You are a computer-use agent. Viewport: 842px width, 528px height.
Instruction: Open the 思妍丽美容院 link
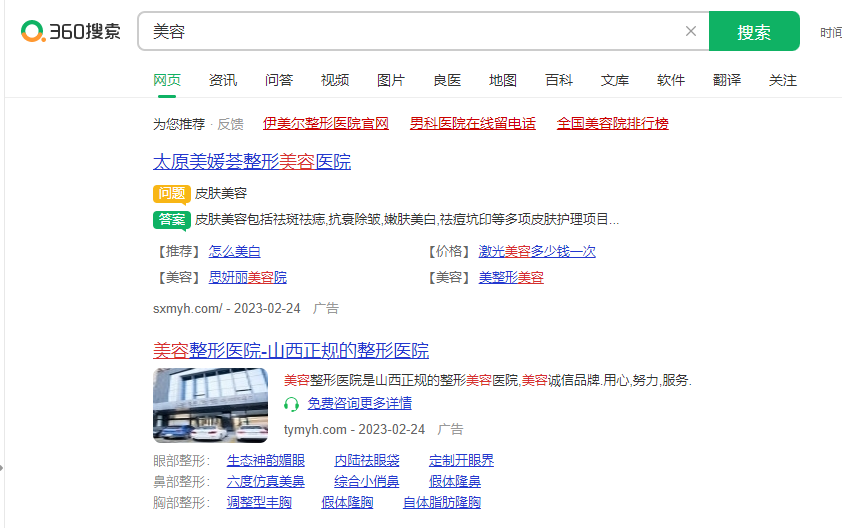(248, 277)
